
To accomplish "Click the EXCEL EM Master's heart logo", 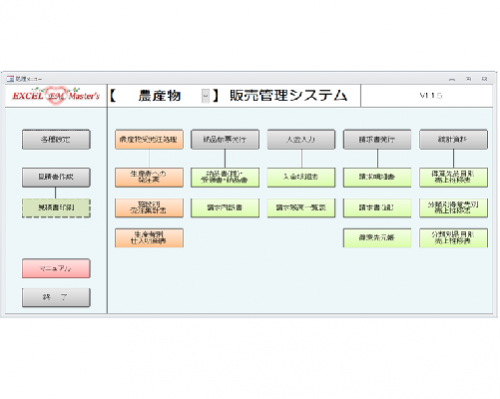I will (56, 96).
